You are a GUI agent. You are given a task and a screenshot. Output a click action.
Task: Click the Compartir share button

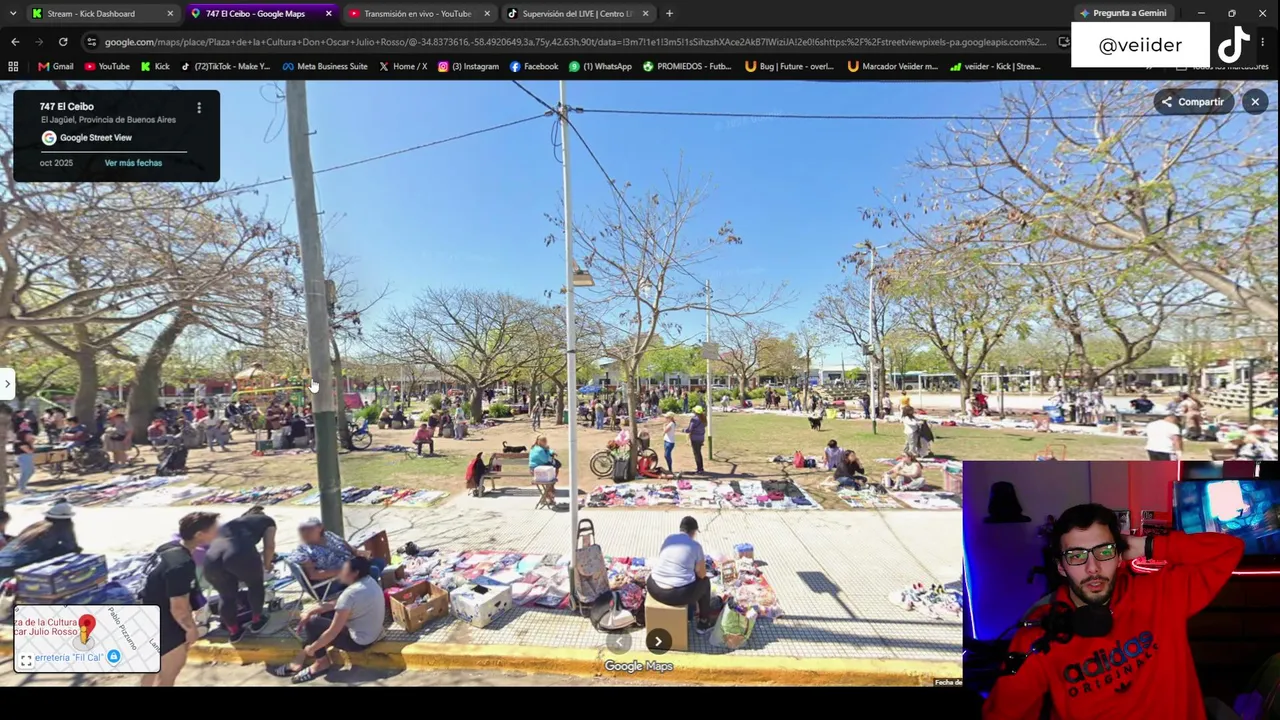coord(1192,102)
